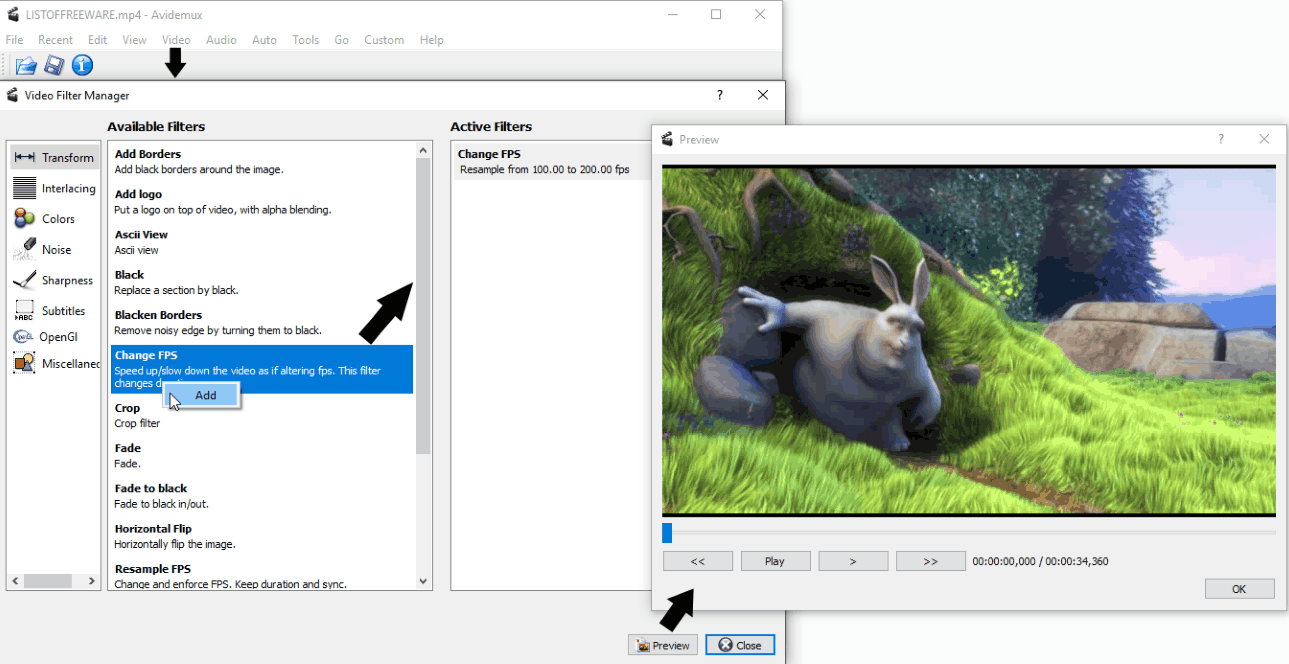
Task: Close the Video Filter Manager with X
Action: [x=763, y=95]
